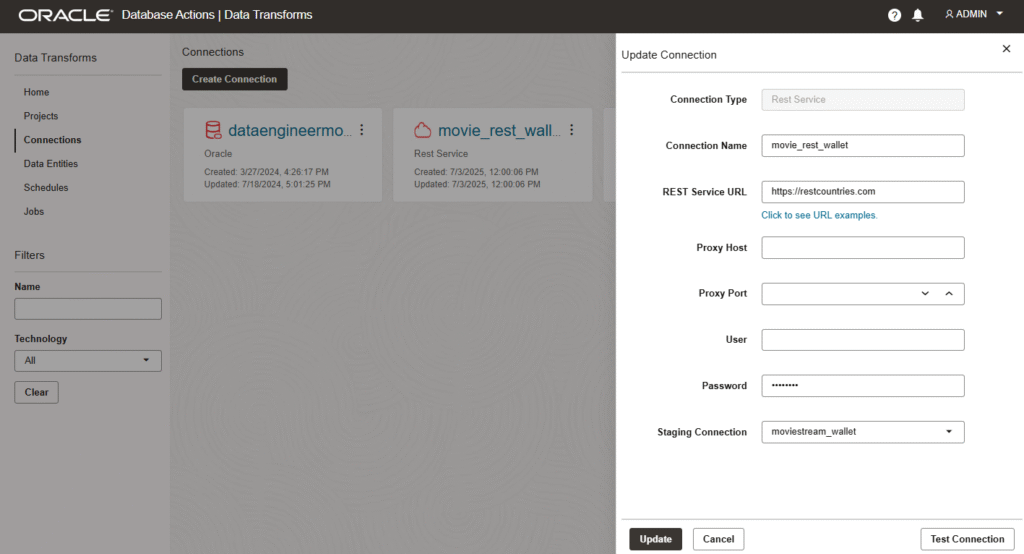Click 'Click to see URL examples' link
Screen dimensions: 1024x554
tap(819, 215)
